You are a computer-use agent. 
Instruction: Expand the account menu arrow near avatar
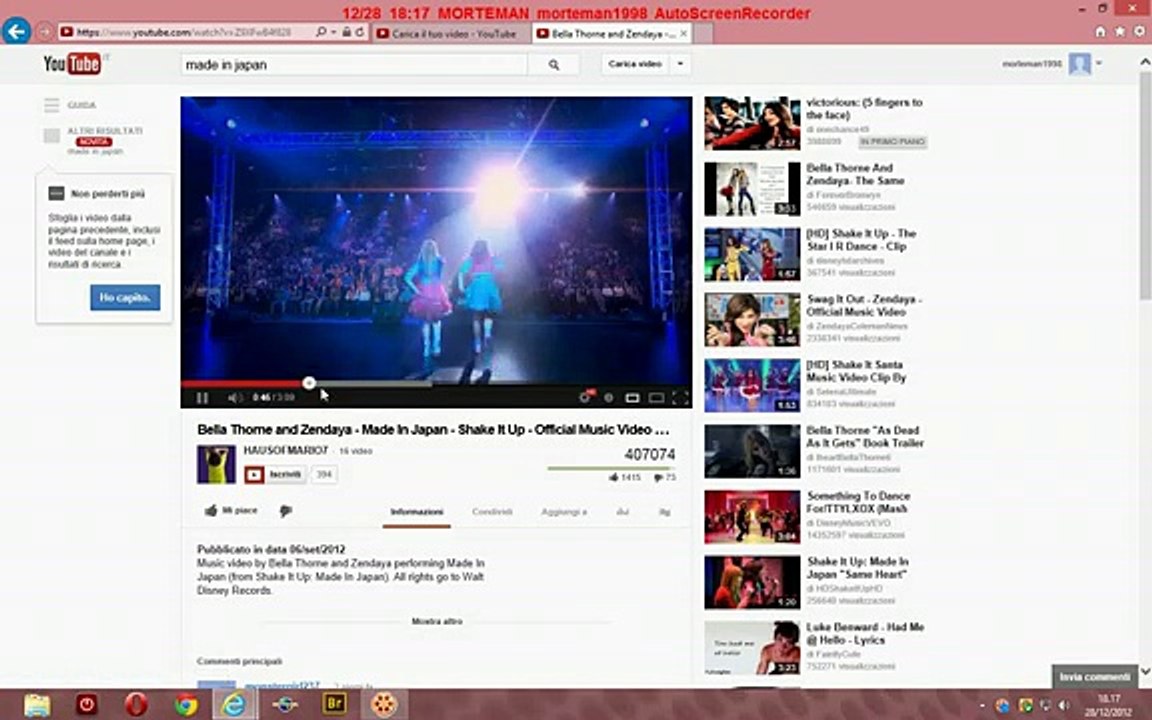coord(1099,64)
